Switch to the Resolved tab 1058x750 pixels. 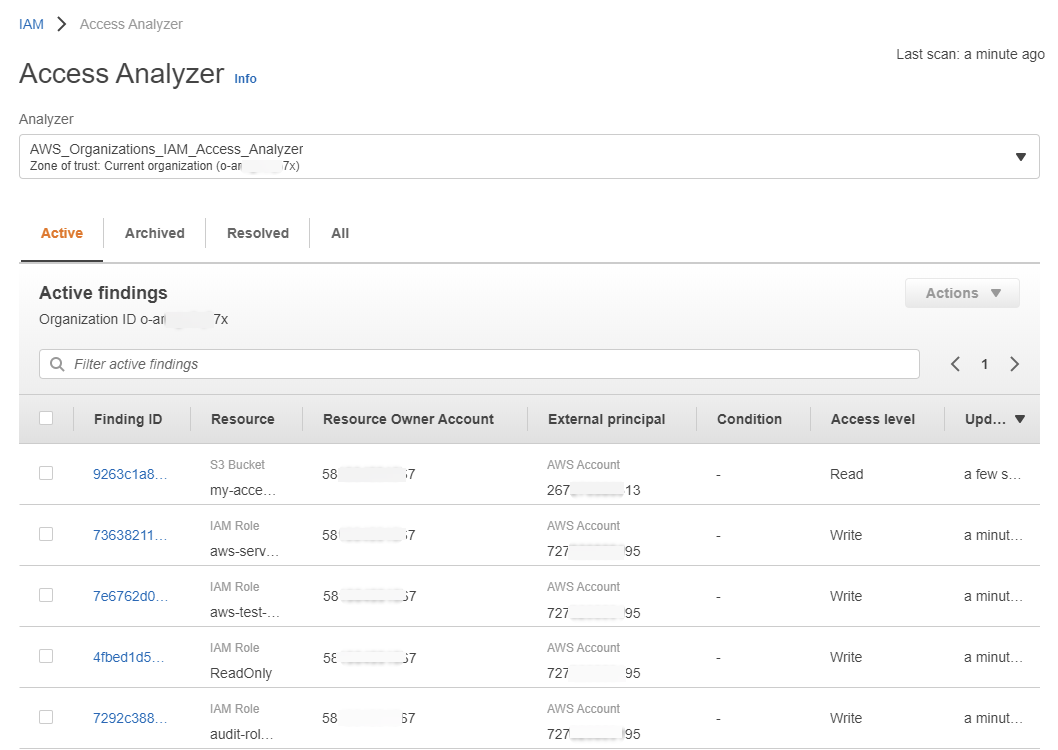pos(258,233)
